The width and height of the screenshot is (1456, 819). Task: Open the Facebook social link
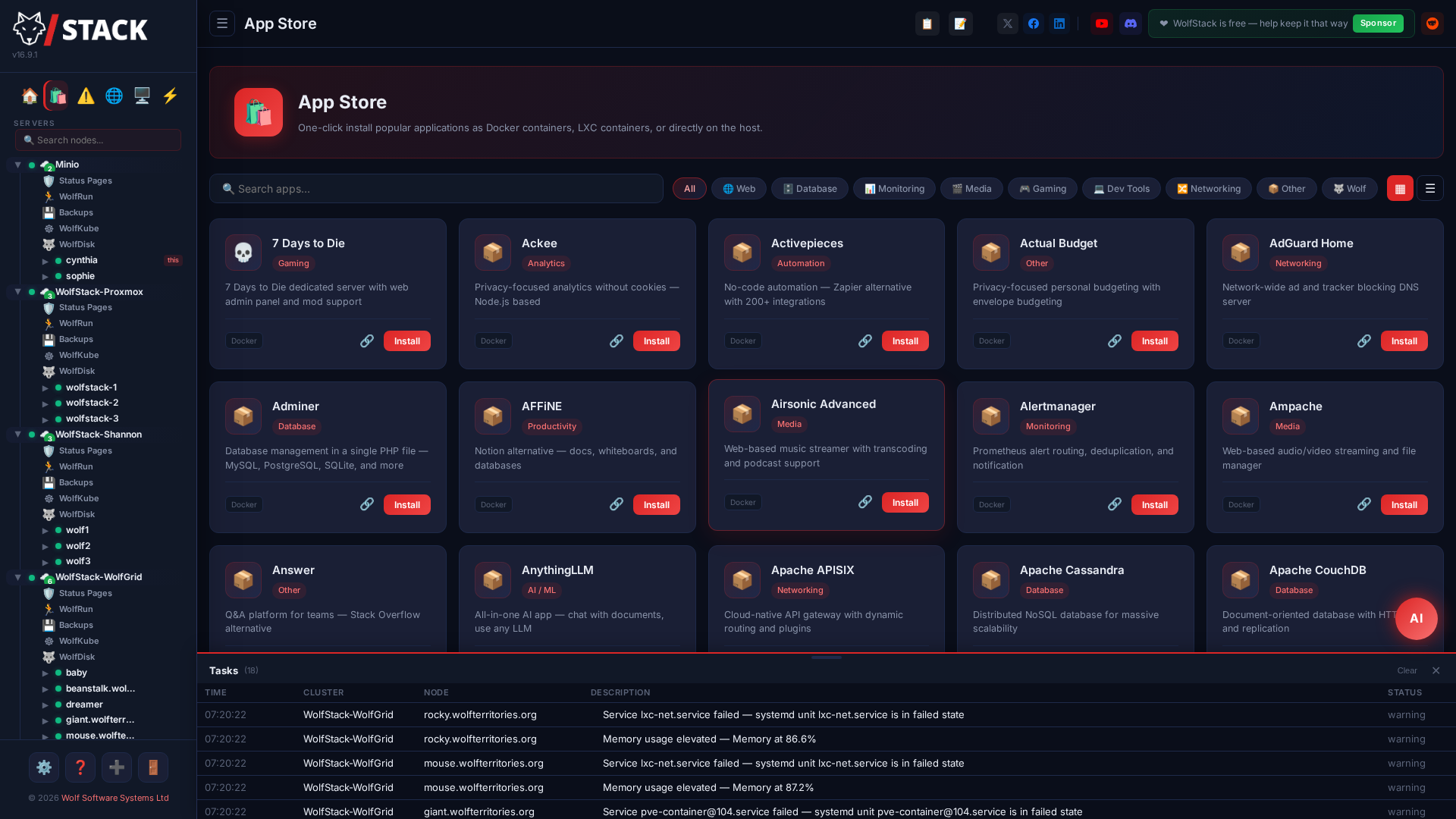[1033, 24]
